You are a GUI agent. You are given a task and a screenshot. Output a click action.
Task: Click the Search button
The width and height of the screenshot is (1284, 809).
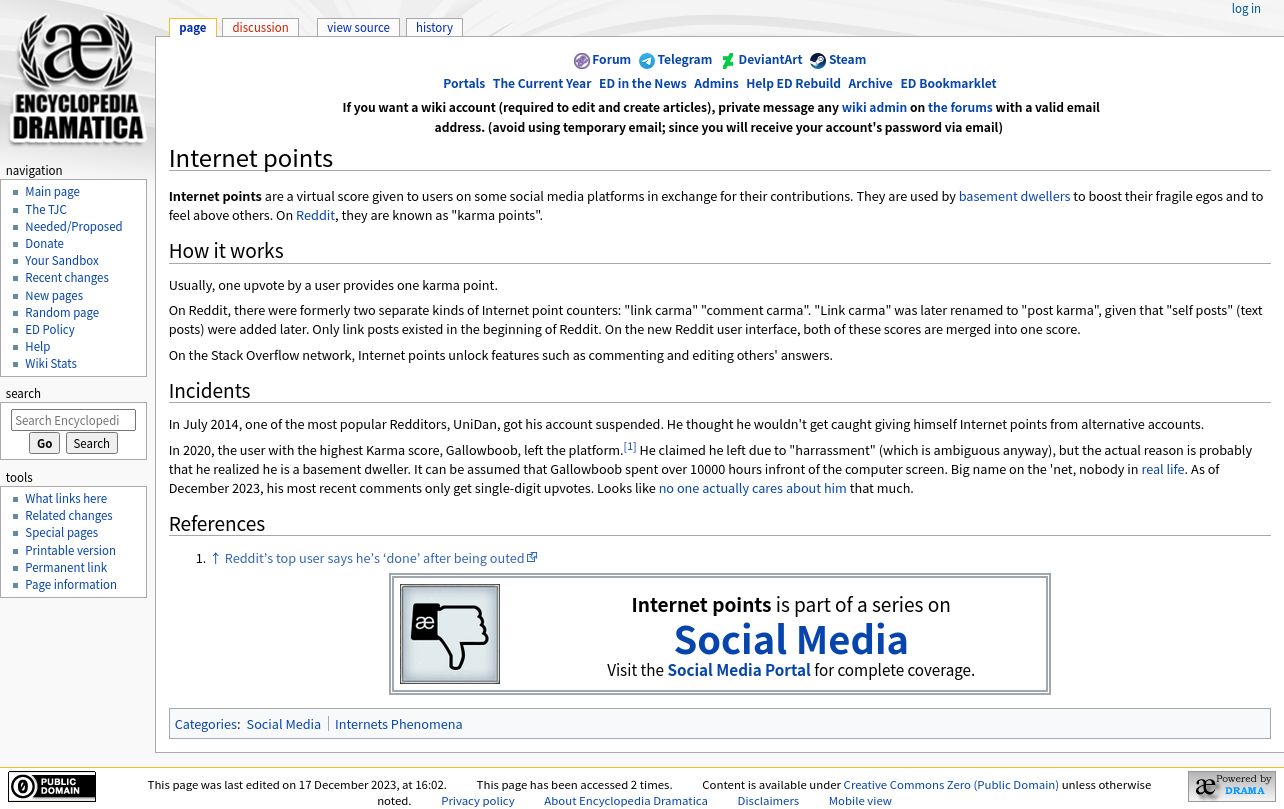click(91, 444)
